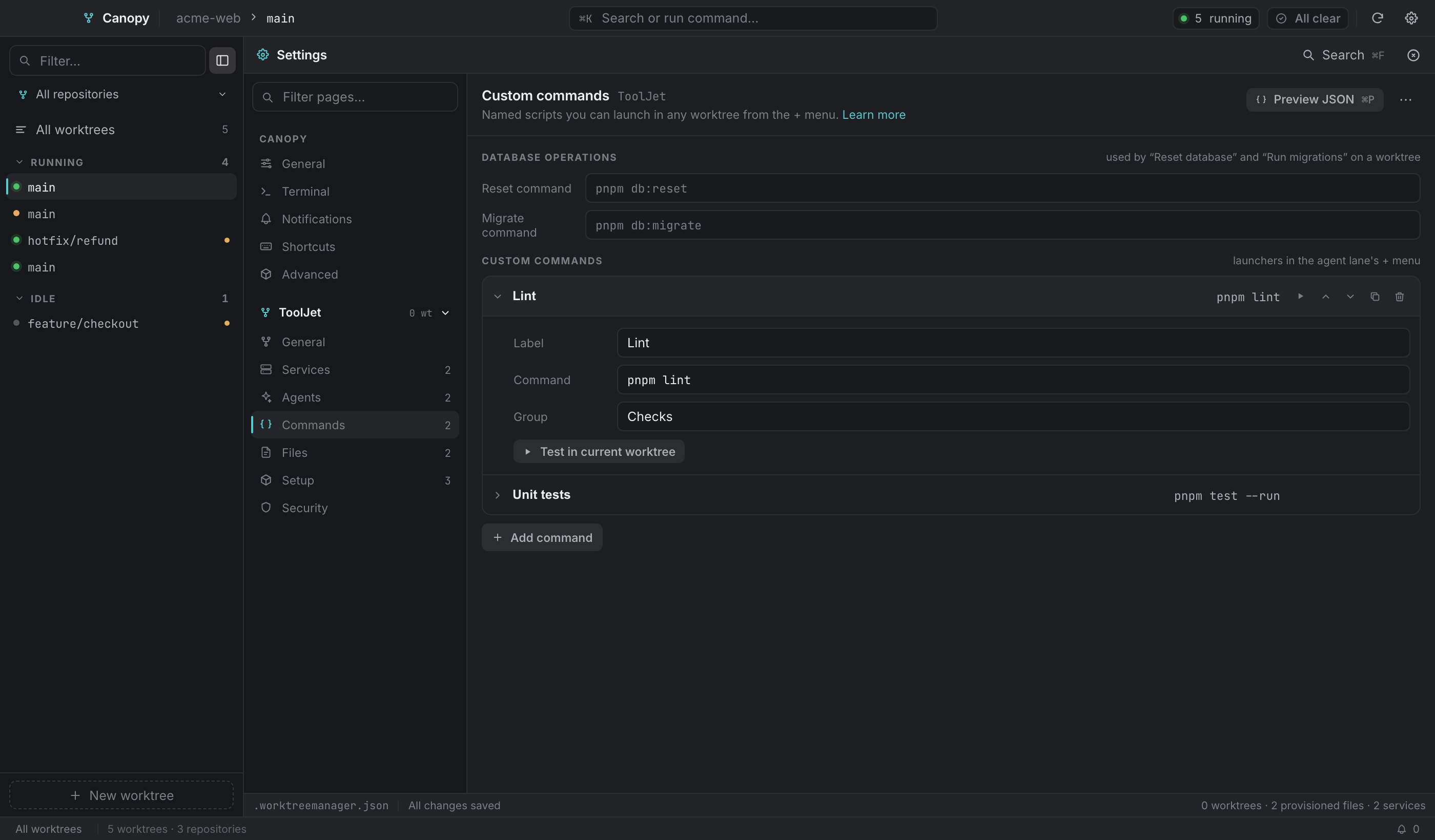Image resolution: width=1435 pixels, height=840 pixels.
Task: Delete the Lint command
Action: click(x=1399, y=297)
